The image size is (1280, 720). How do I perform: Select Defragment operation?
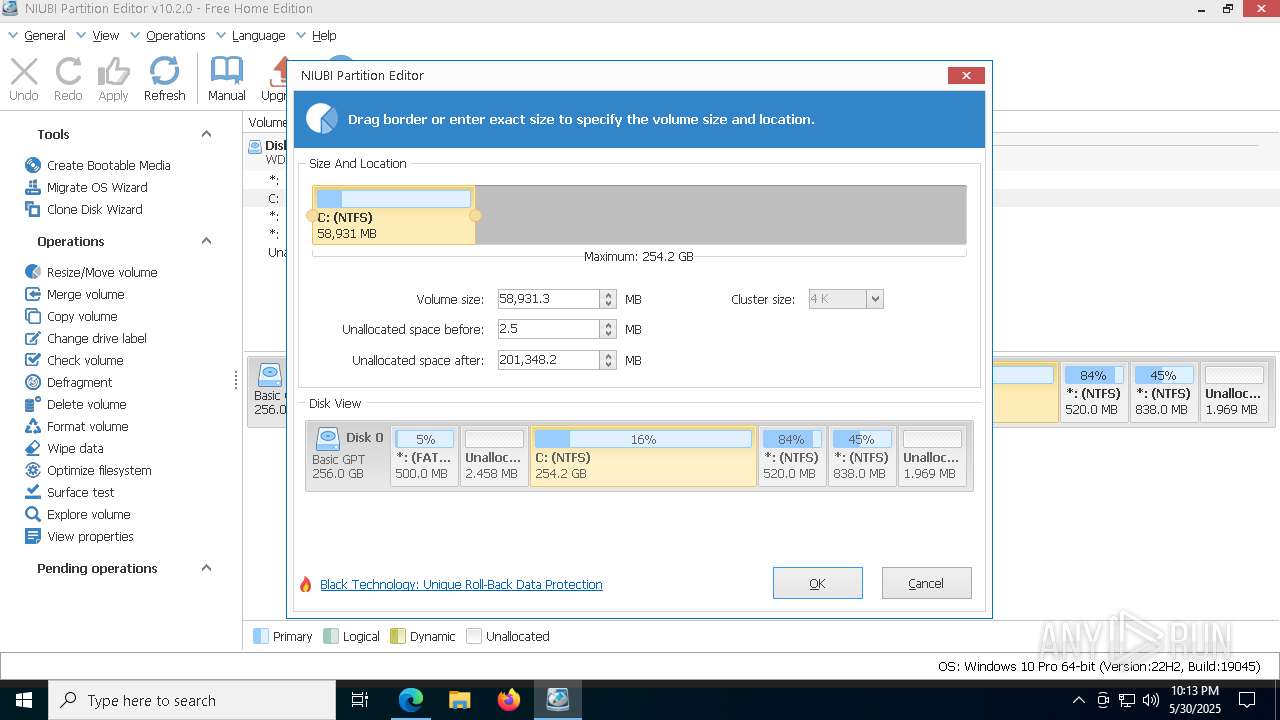click(69, 382)
